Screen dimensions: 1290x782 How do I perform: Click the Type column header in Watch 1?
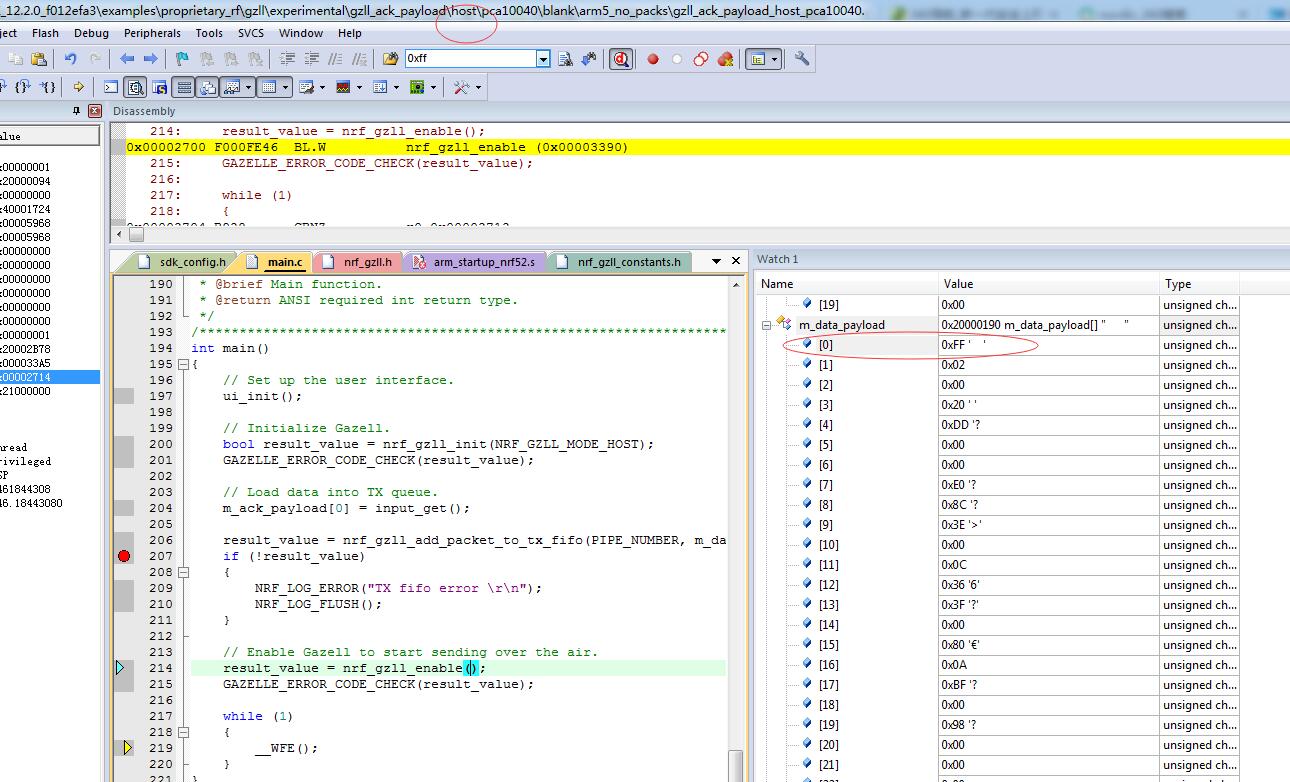[1200, 284]
